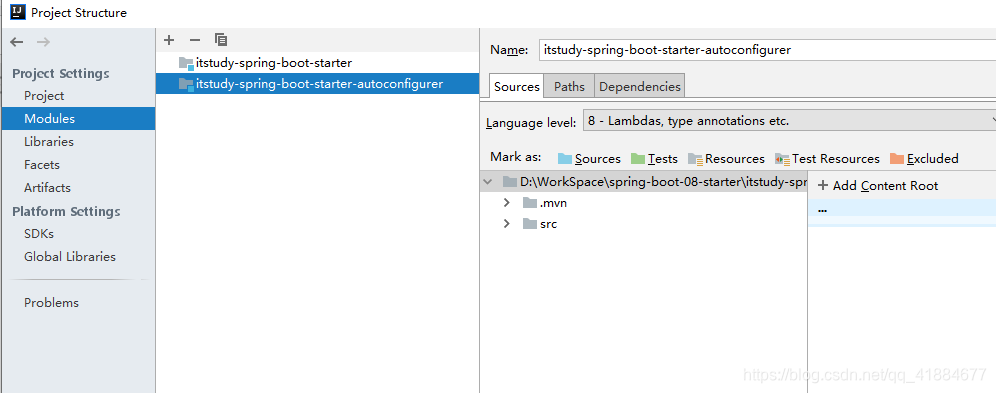Image resolution: width=996 pixels, height=393 pixels.
Task: Expand the src folder node
Action: tap(507, 224)
